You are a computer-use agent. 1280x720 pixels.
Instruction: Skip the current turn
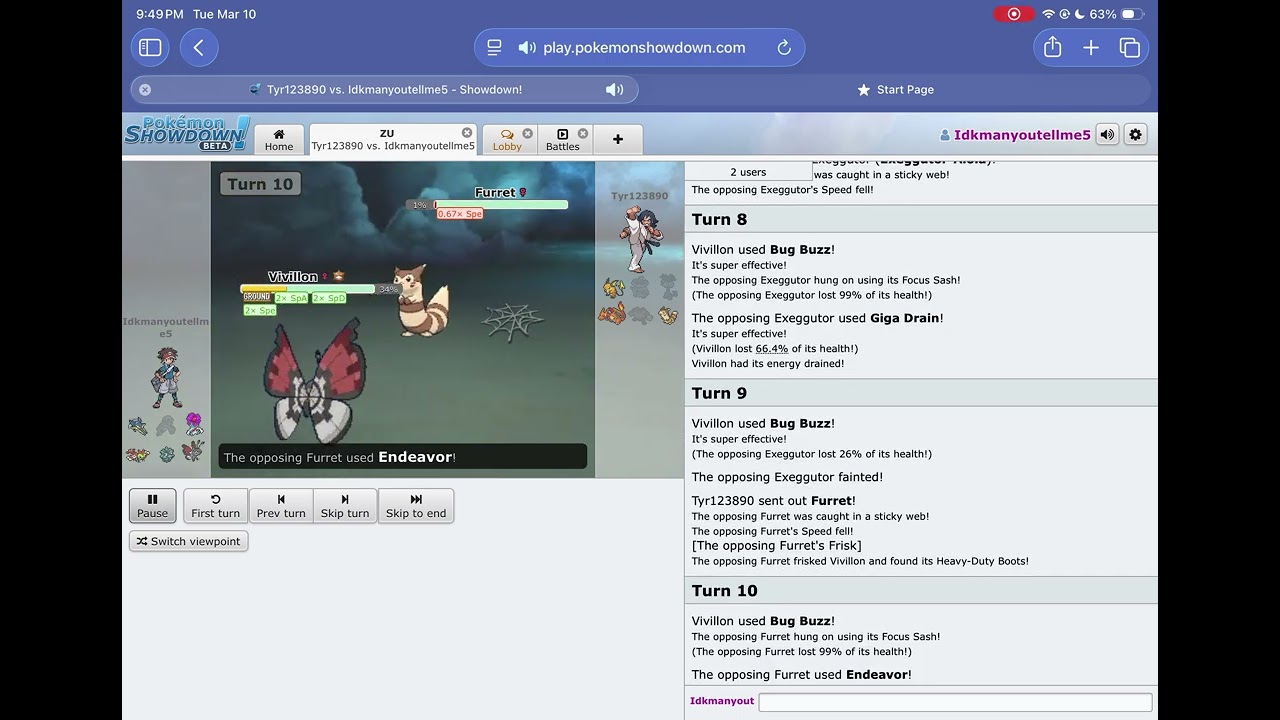click(x=345, y=505)
